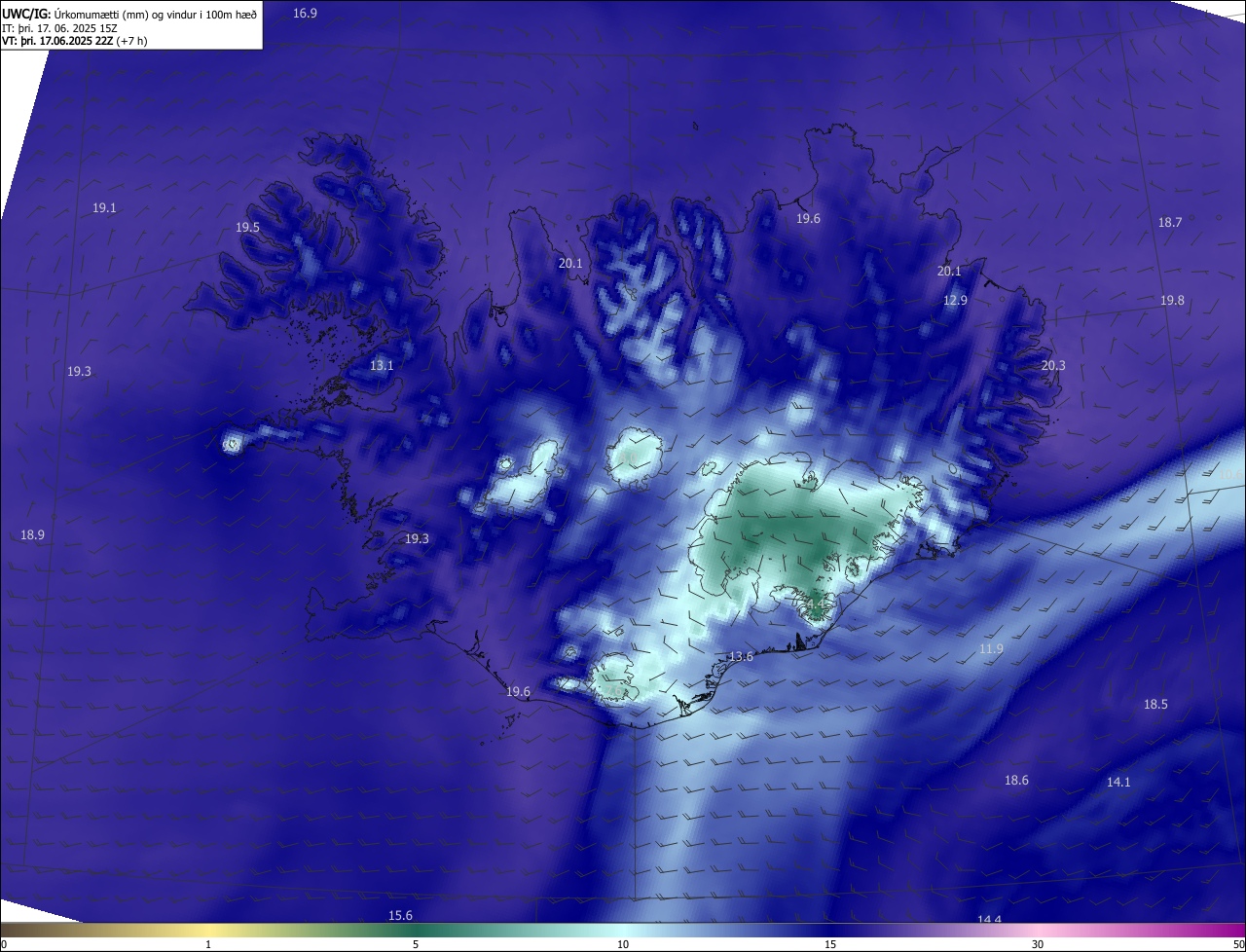
Task: Click the 18.7 value label
Action: (1170, 222)
